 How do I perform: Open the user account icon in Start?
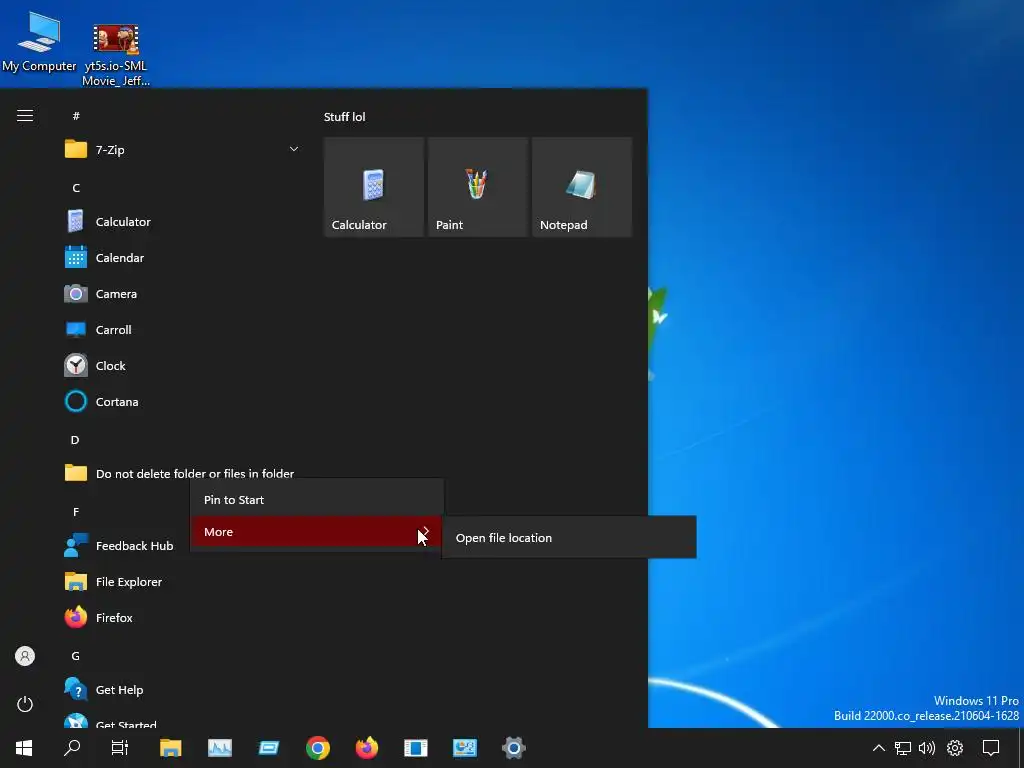click(x=25, y=656)
